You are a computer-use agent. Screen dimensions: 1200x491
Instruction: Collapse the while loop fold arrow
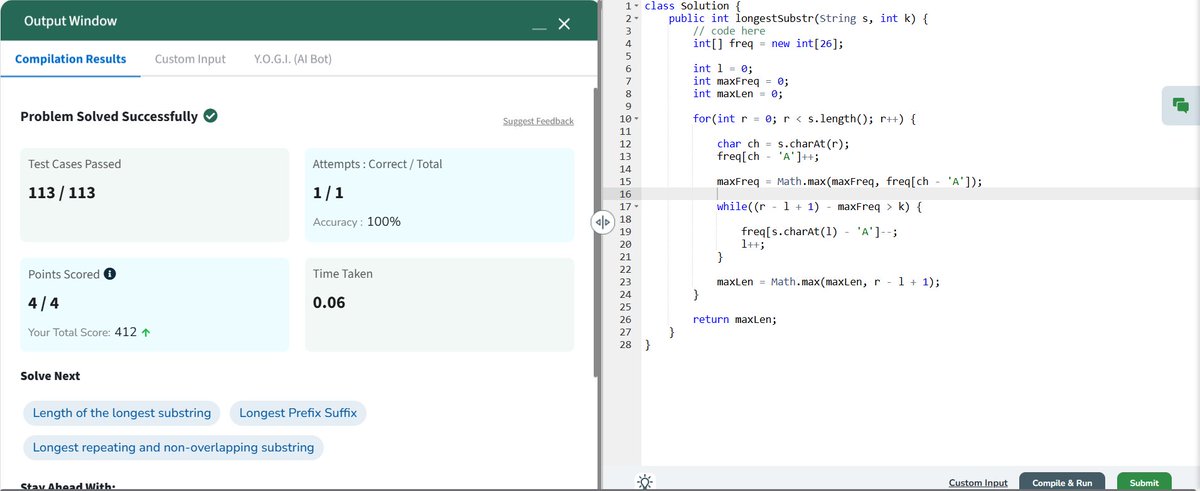[x=636, y=207]
